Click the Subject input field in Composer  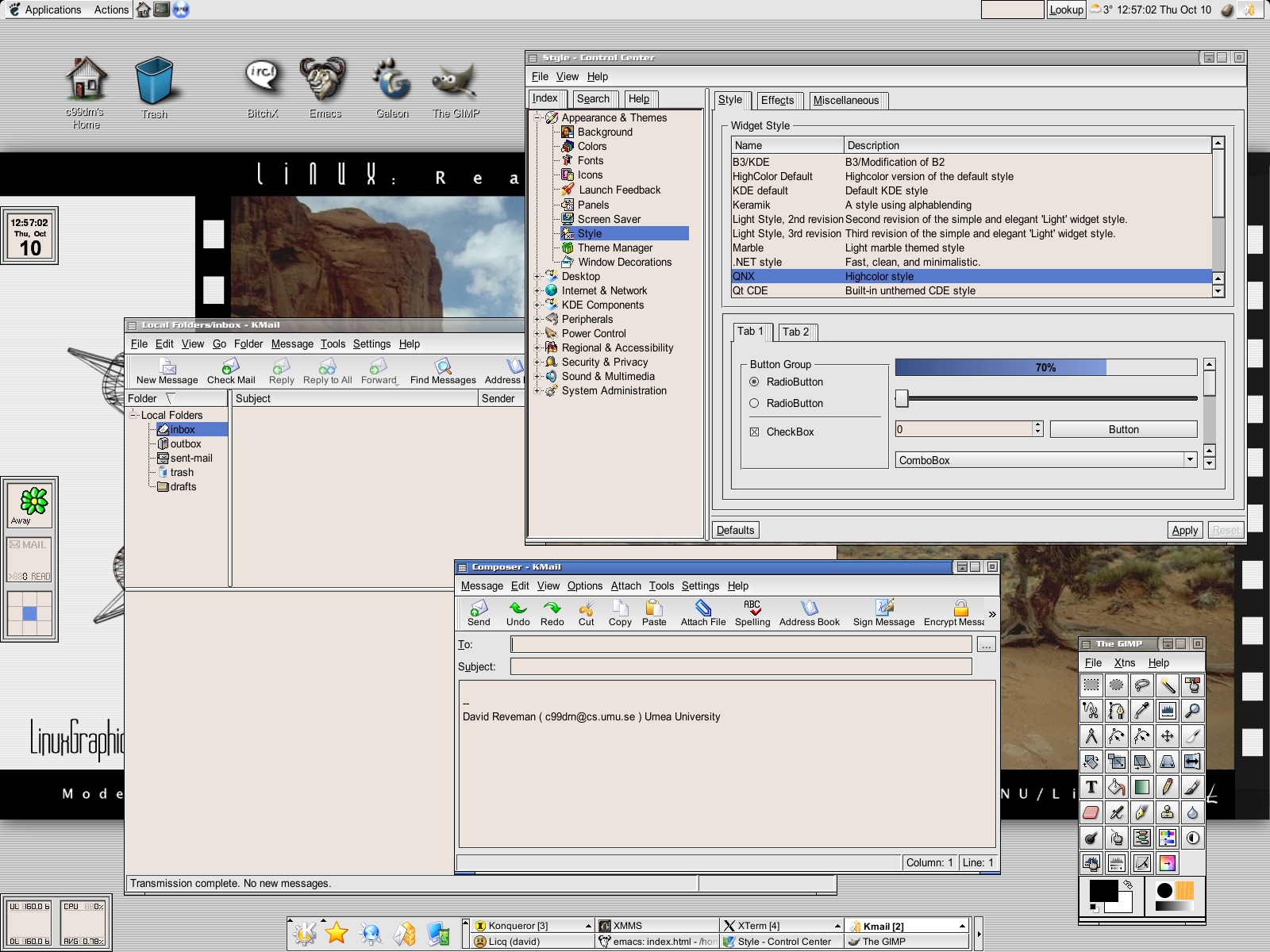[741, 666]
